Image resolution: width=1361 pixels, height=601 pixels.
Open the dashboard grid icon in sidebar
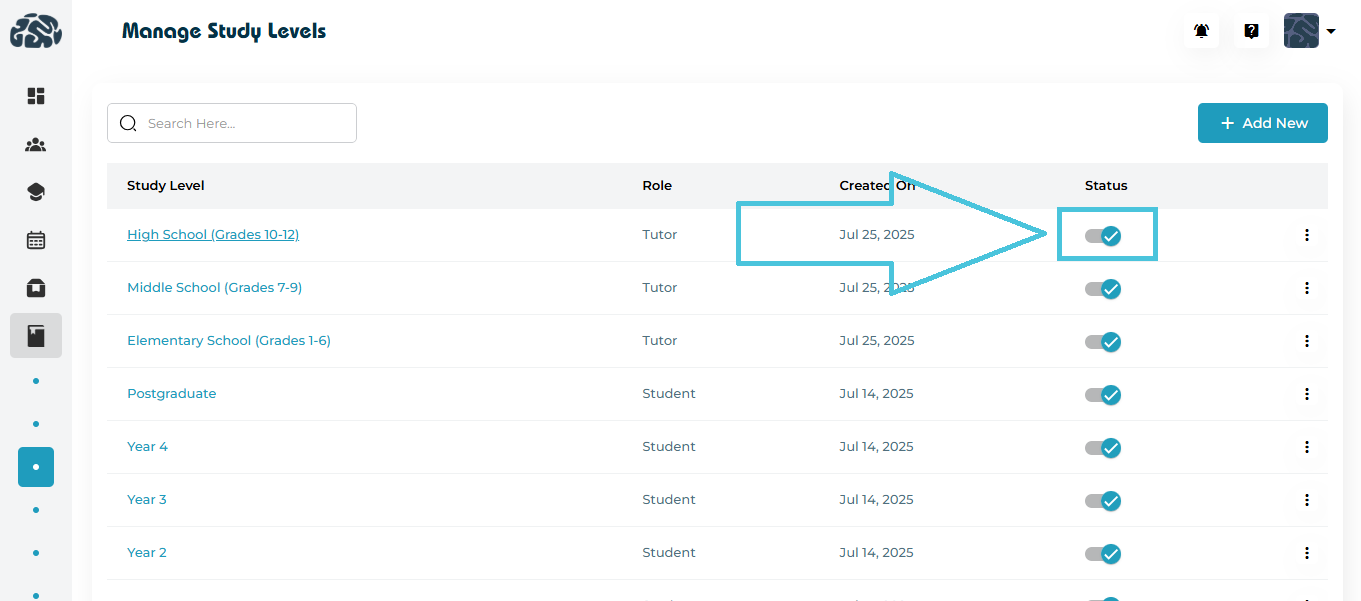pos(36,96)
